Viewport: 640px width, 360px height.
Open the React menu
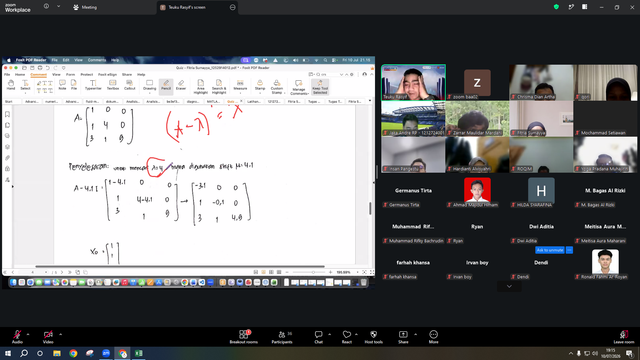tap(347, 337)
